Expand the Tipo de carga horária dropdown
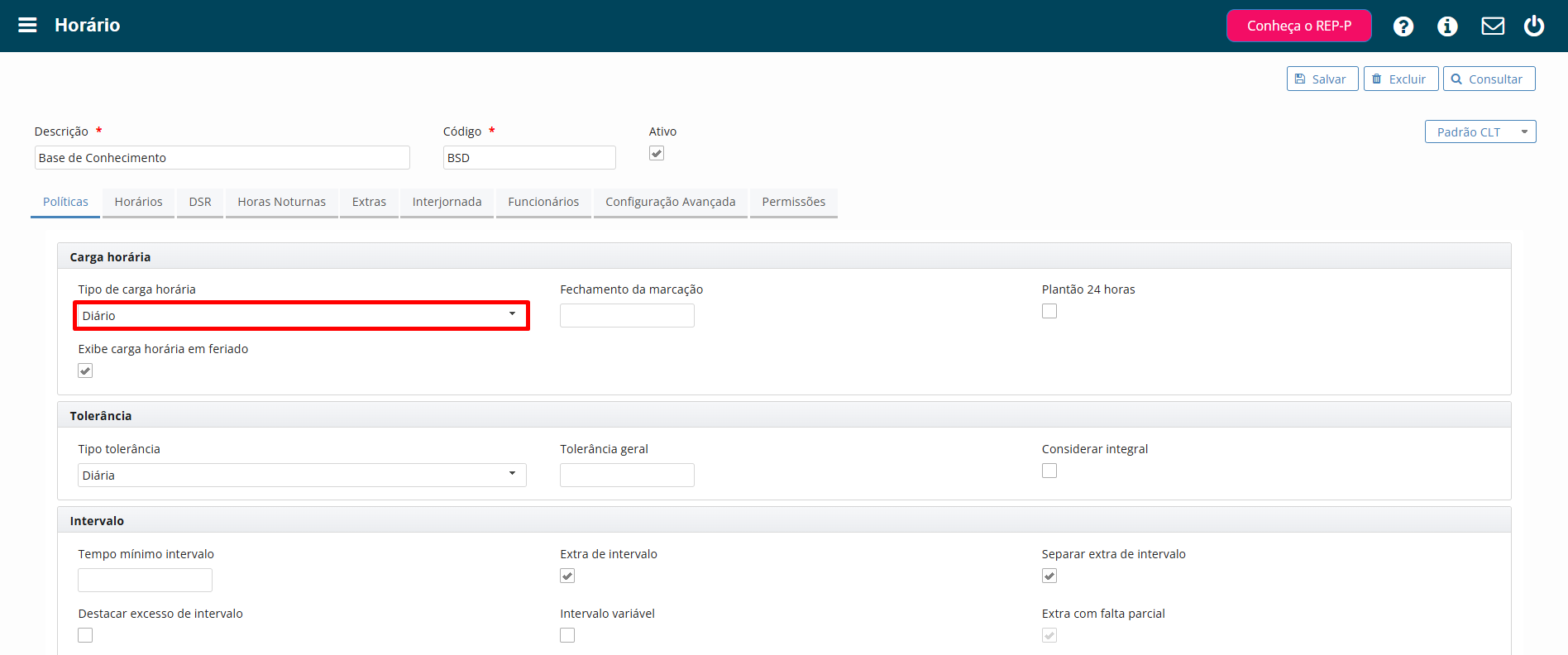Viewport: 1568px width, 655px height. [x=302, y=315]
